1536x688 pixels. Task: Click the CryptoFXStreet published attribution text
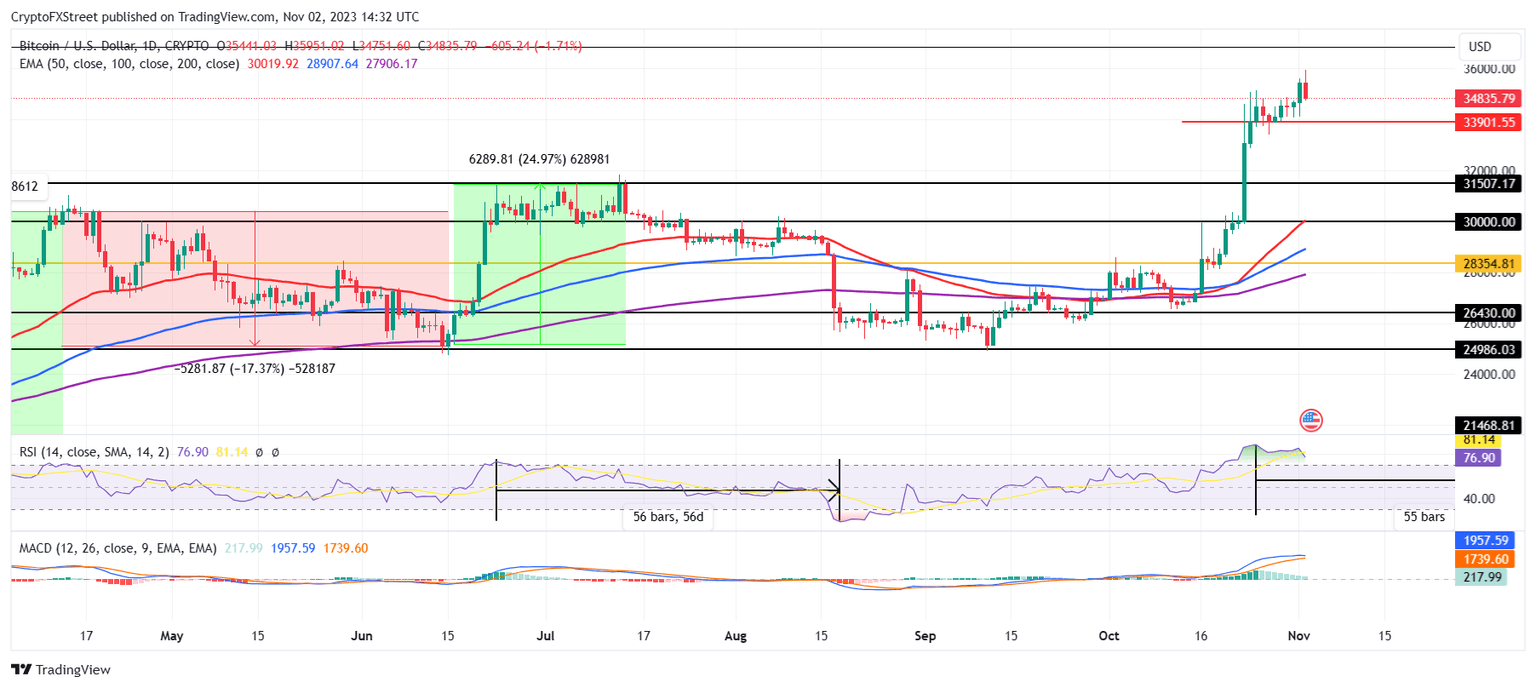pos(215,16)
